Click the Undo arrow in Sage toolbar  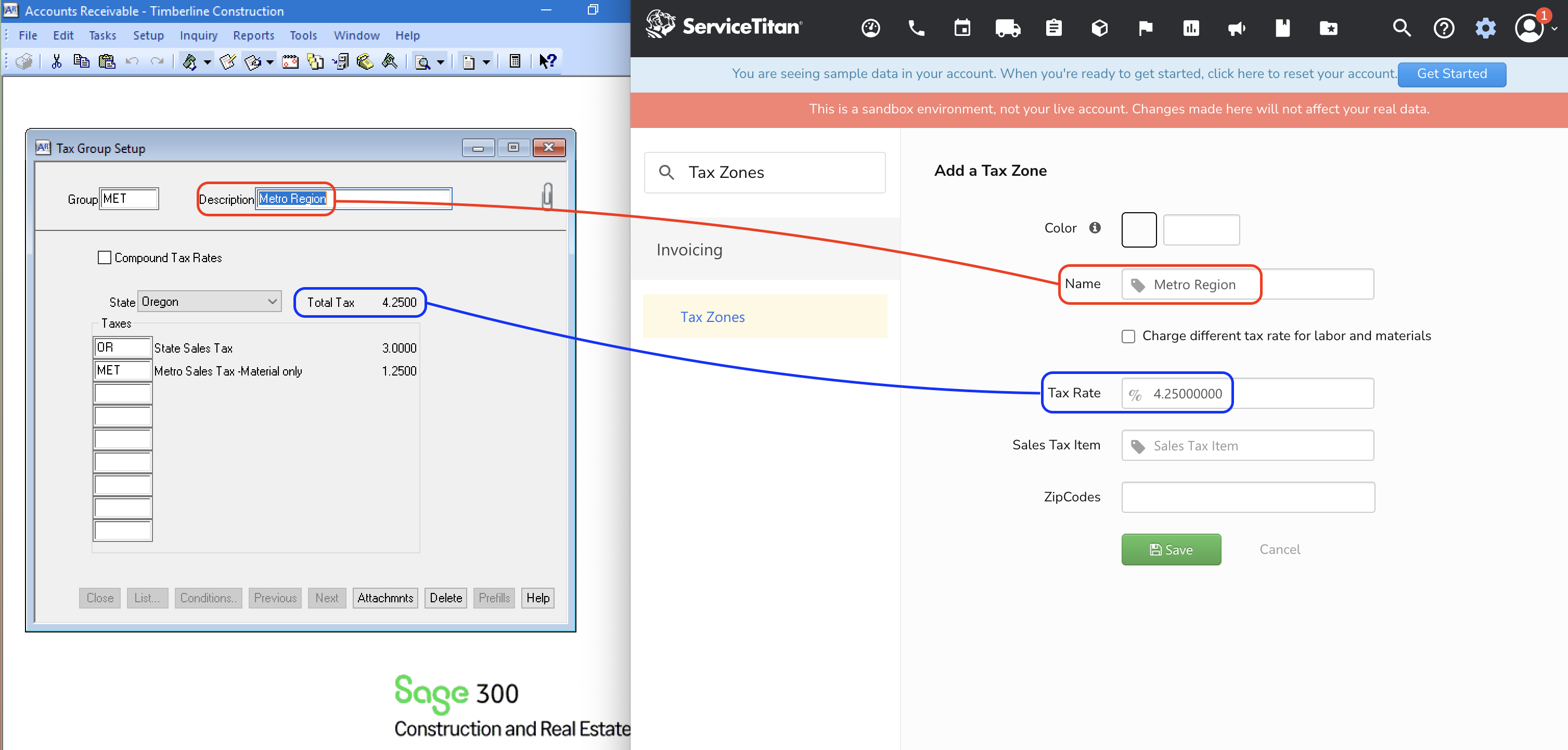coord(132,61)
